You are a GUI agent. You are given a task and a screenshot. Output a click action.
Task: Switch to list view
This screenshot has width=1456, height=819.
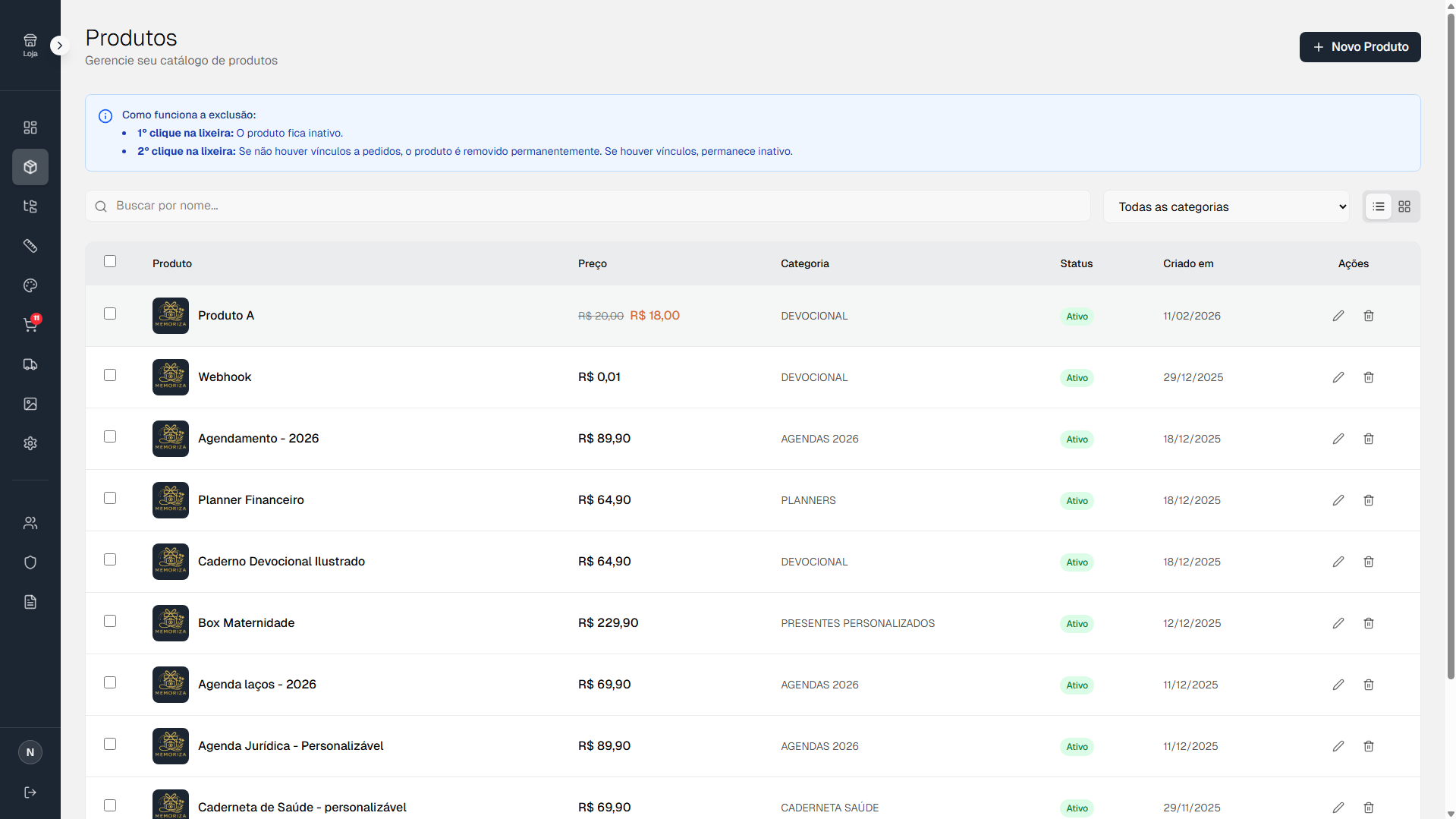point(1379,206)
